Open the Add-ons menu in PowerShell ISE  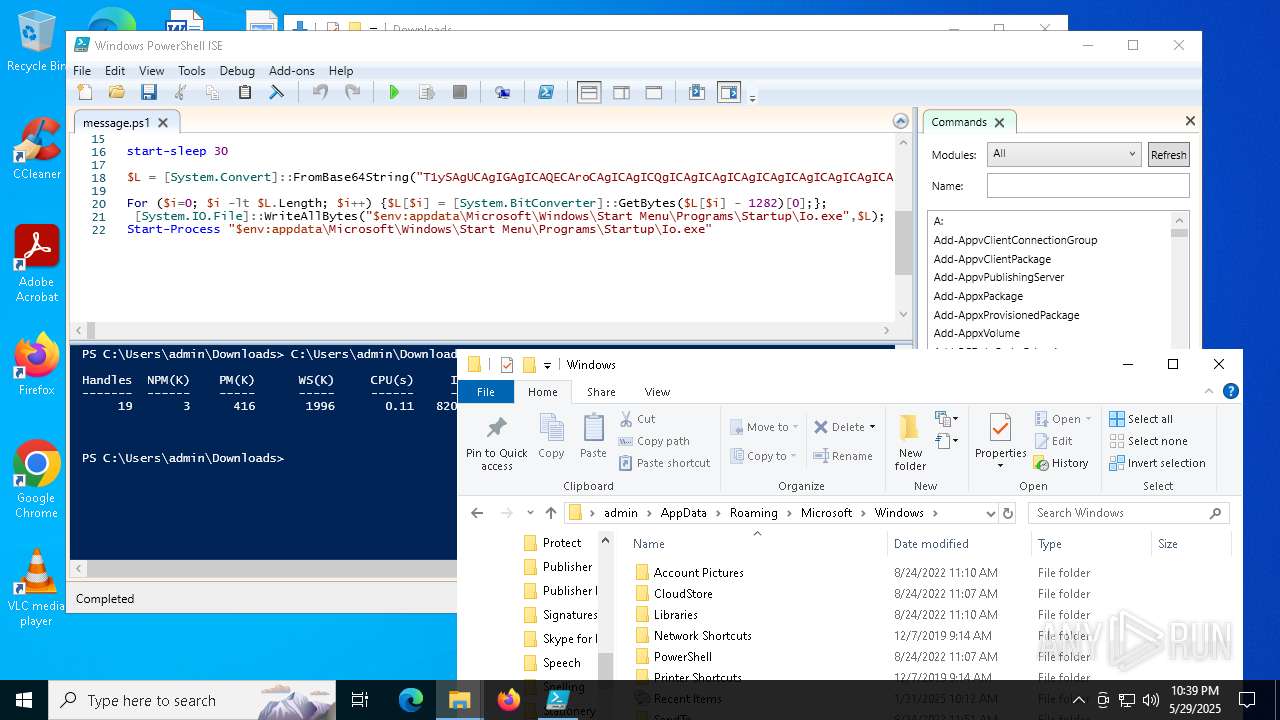(x=292, y=71)
